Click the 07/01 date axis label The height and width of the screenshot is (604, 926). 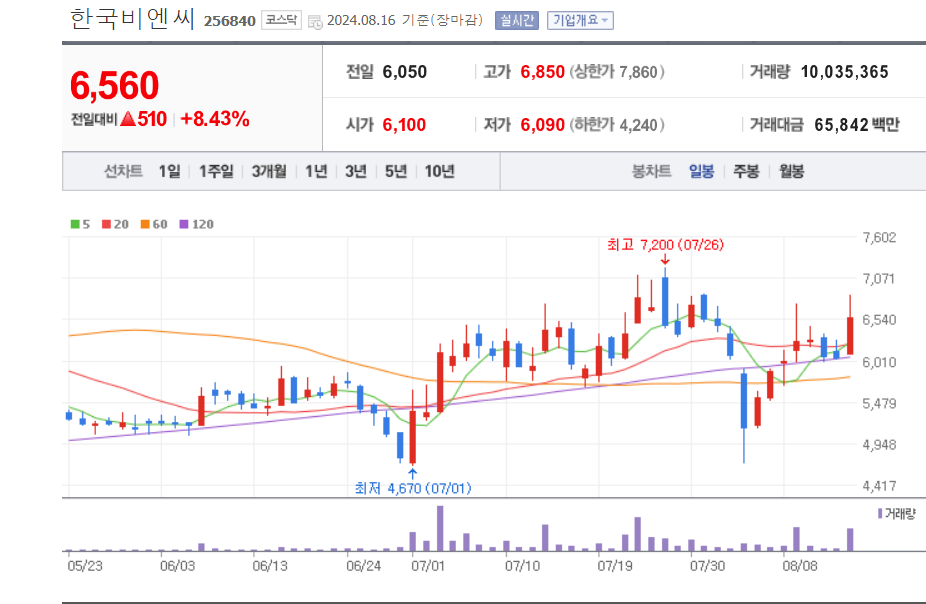tap(428, 566)
